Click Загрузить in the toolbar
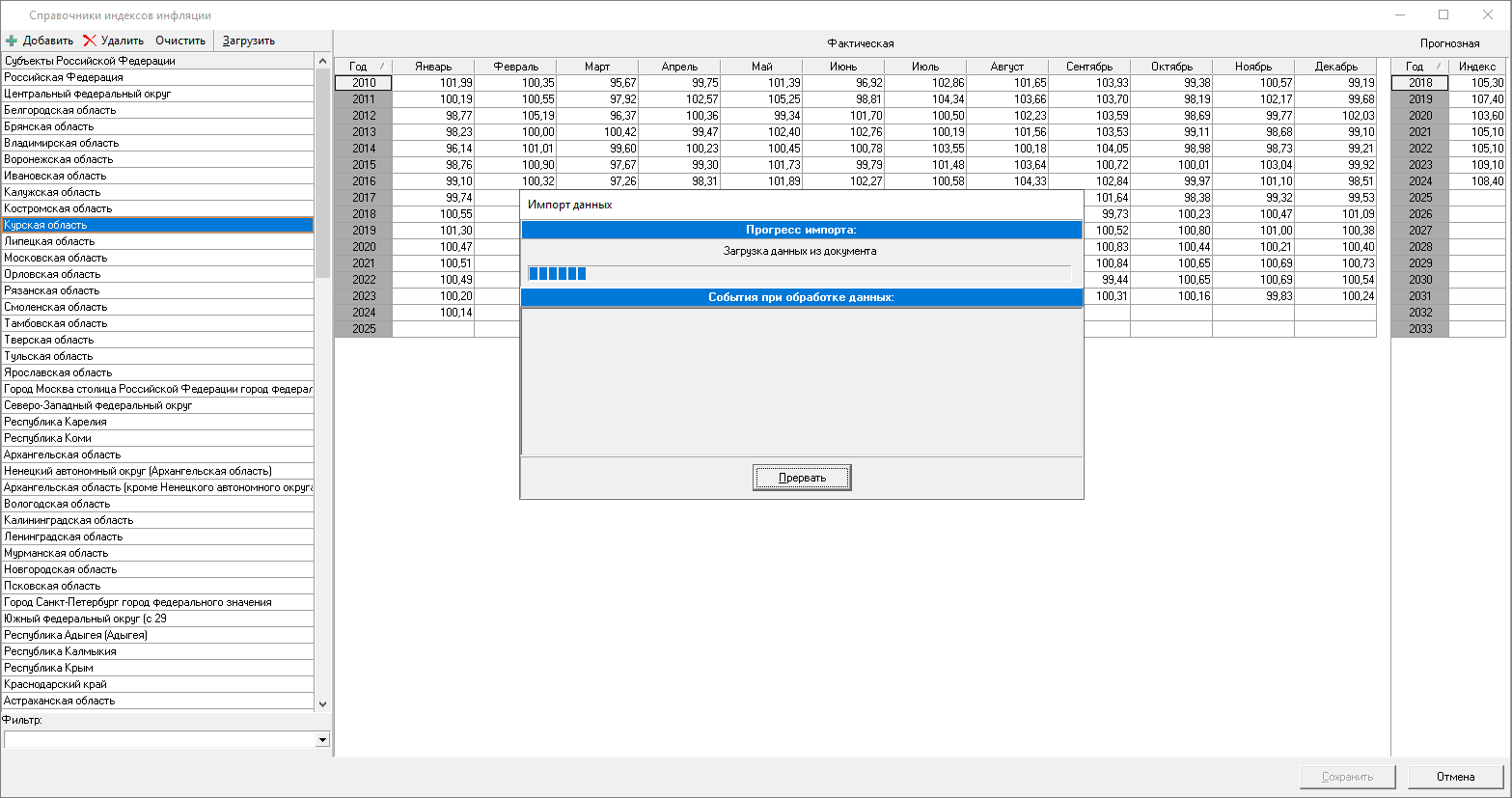The width and height of the screenshot is (1512, 798). tap(249, 41)
